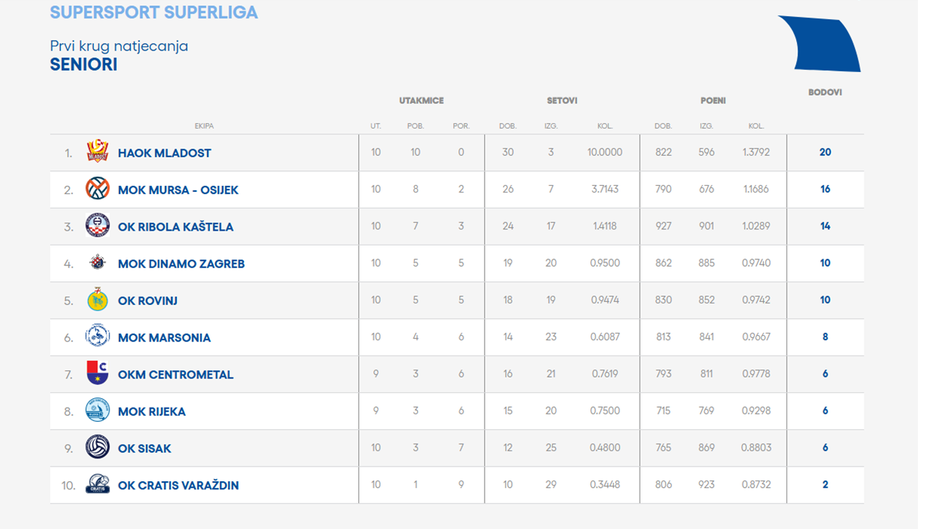Screen dimensions: 940x529
Task: Click the MOK Rijeka team logo
Action: [x=97, y=411]
